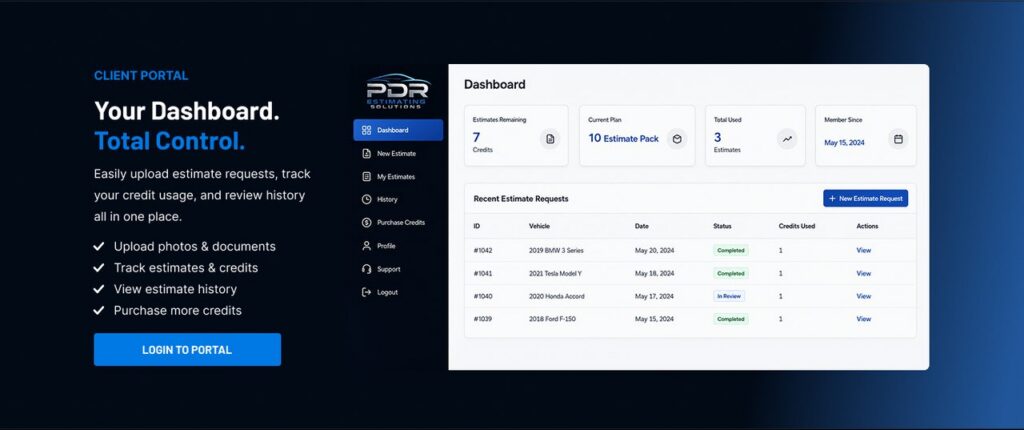Click the Member Since May 15, 2024 value
1024x430 pixels.
click(x=844, y=142)
